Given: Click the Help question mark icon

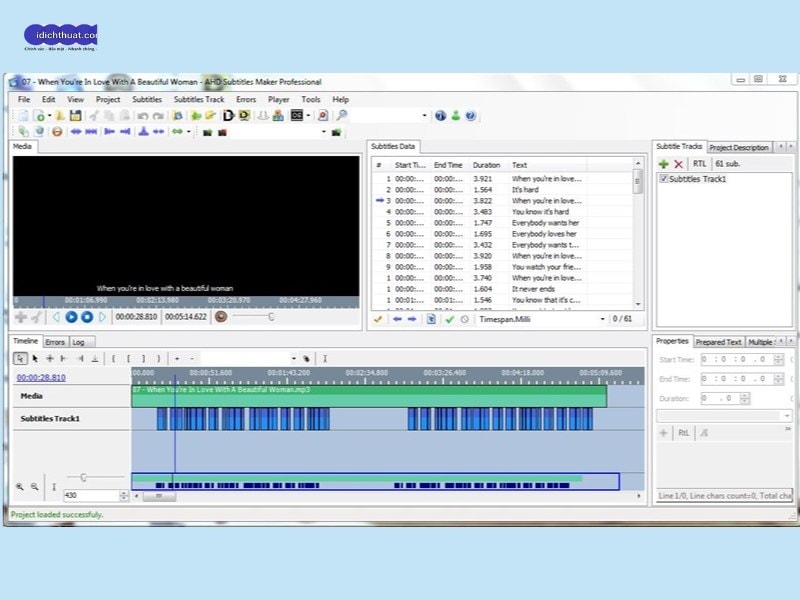Looking at the screenshot, I should click(x=468, y=116).
